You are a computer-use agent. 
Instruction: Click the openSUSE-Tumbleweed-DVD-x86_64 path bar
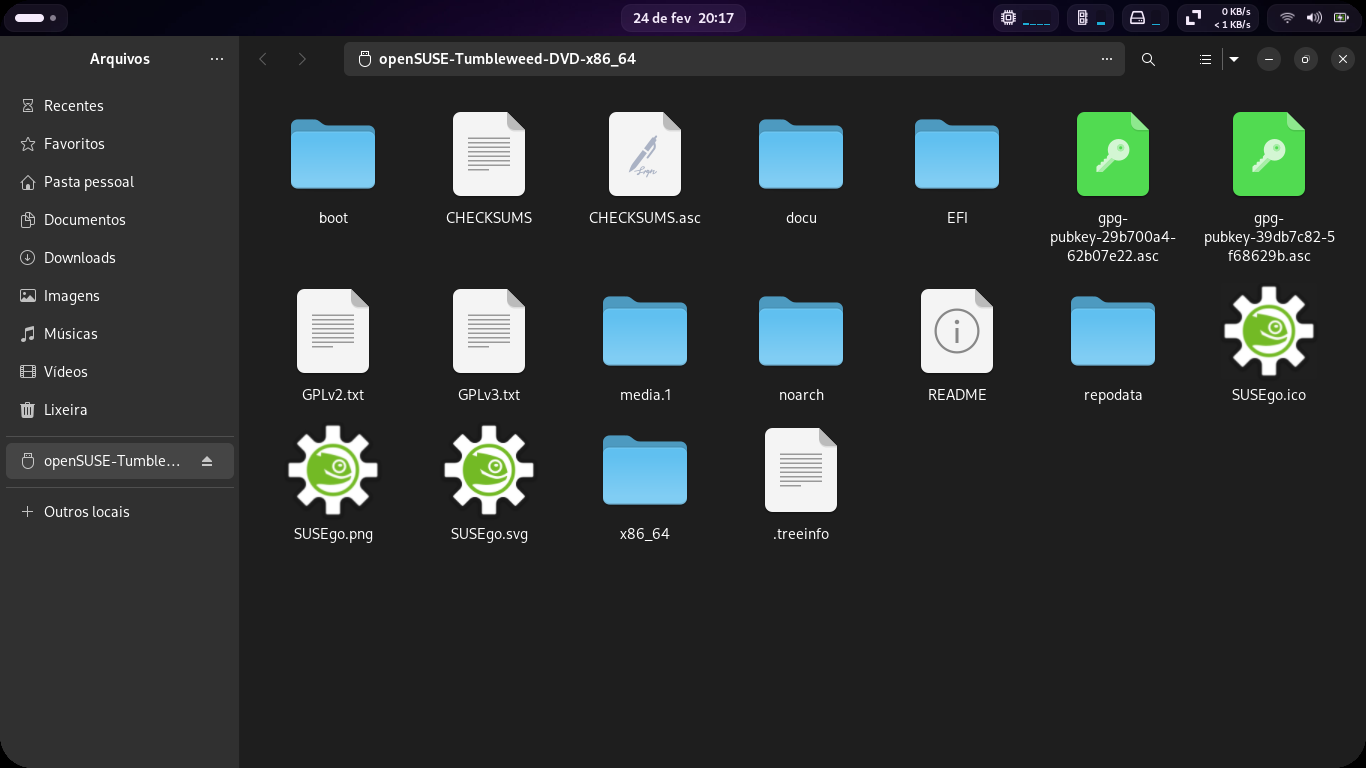click(734, 59)
